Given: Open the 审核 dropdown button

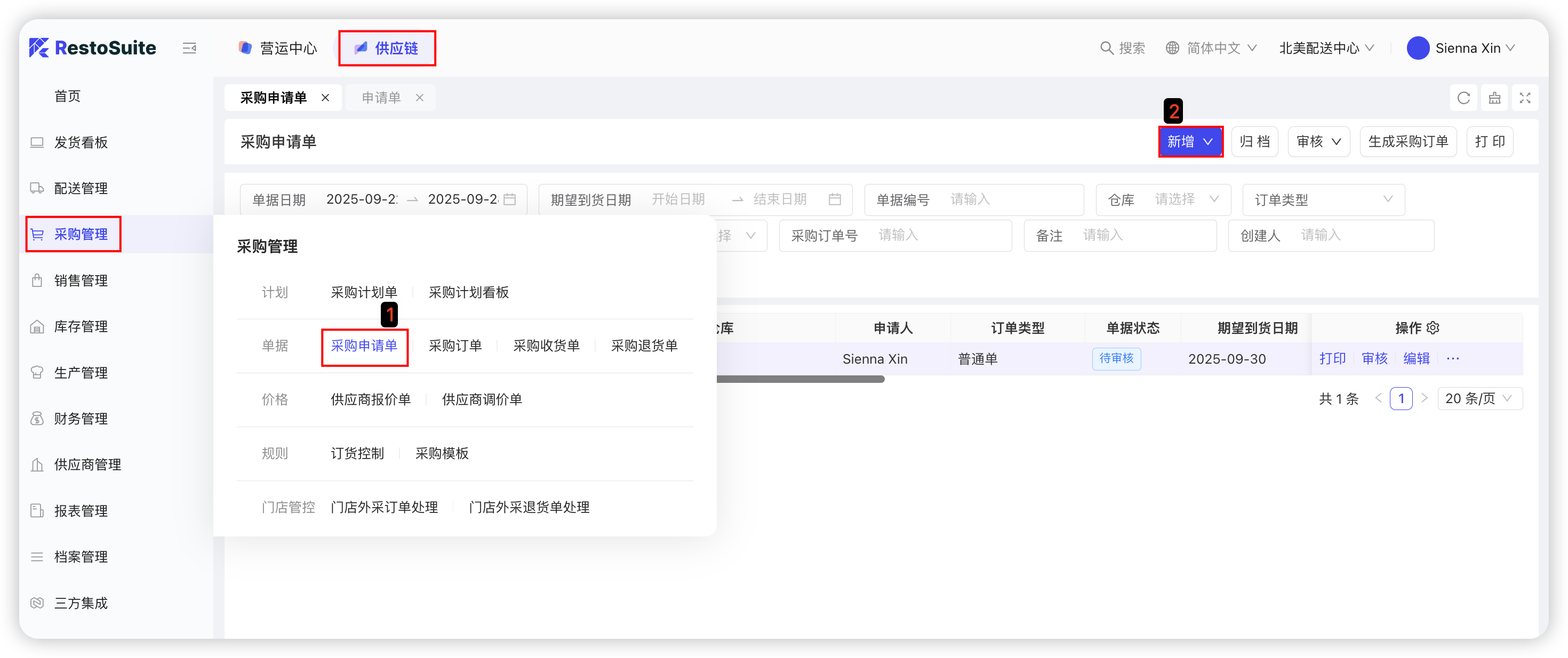Looking at the screenshot, I should 1318,142.
